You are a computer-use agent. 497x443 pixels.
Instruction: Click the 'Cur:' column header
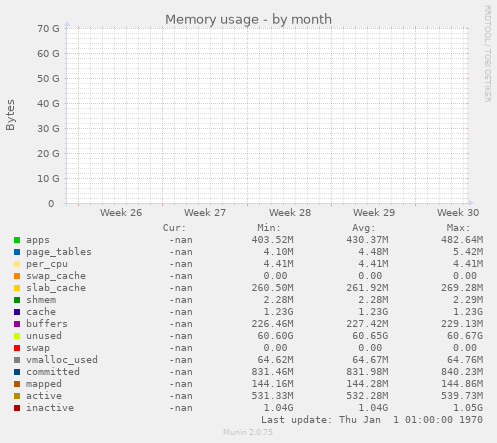coord(174,228)
